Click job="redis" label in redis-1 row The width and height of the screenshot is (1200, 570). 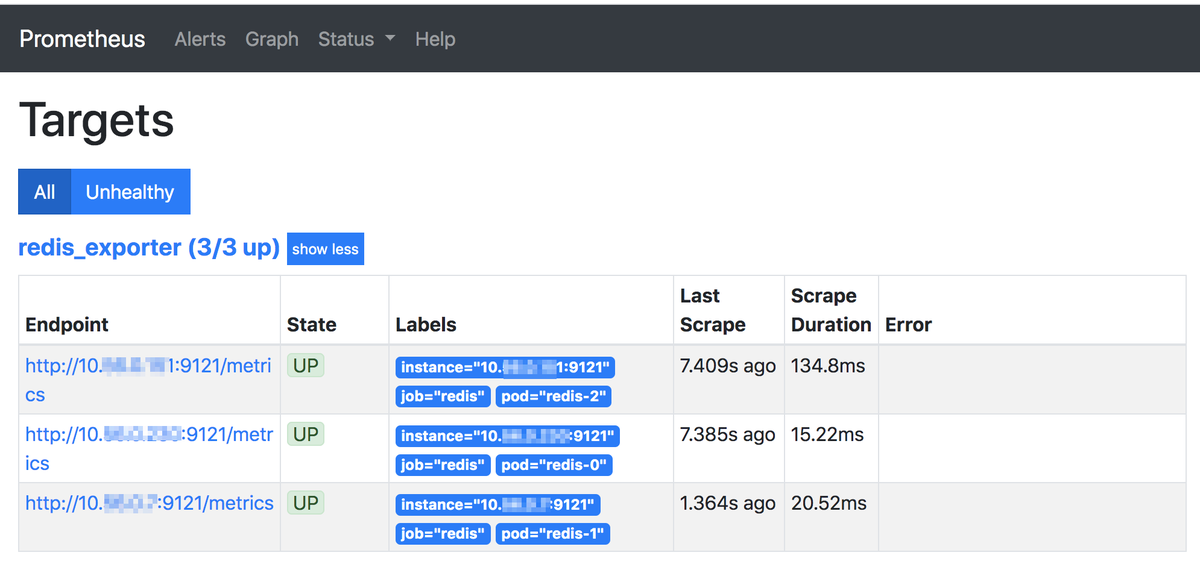click(x=443, y=534)
